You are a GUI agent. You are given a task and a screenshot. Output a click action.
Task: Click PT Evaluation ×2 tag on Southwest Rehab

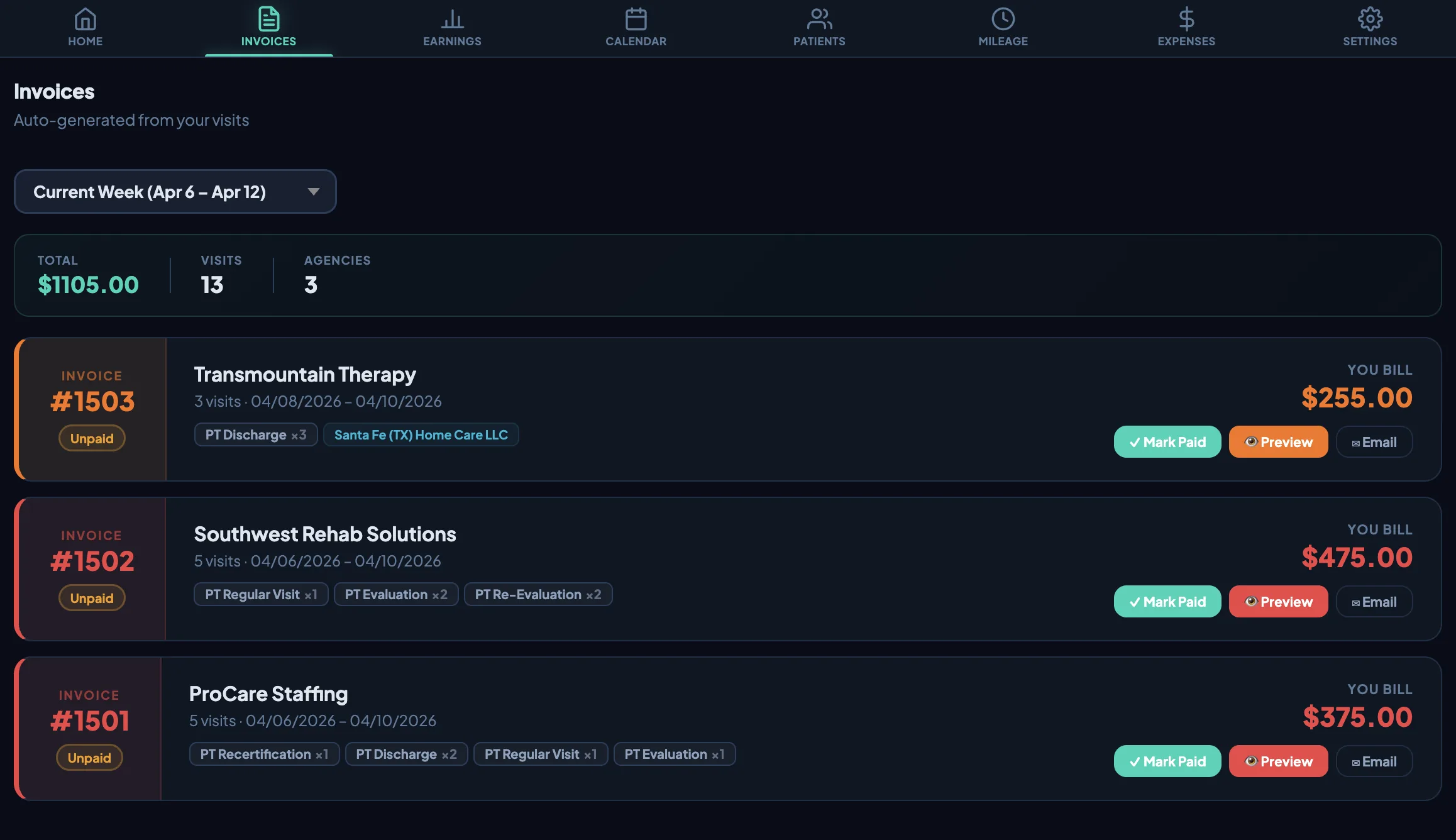click(x=396, y=594)
